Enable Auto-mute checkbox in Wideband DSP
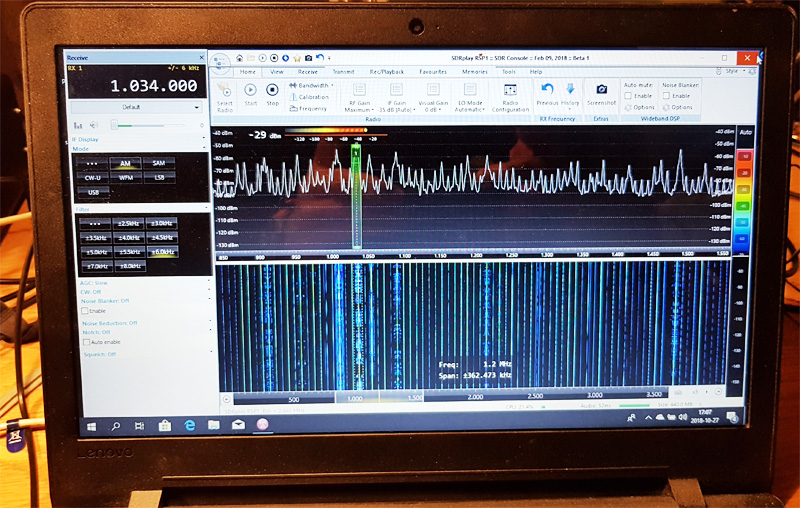The image size is (800, 508). tap(628, 96)
